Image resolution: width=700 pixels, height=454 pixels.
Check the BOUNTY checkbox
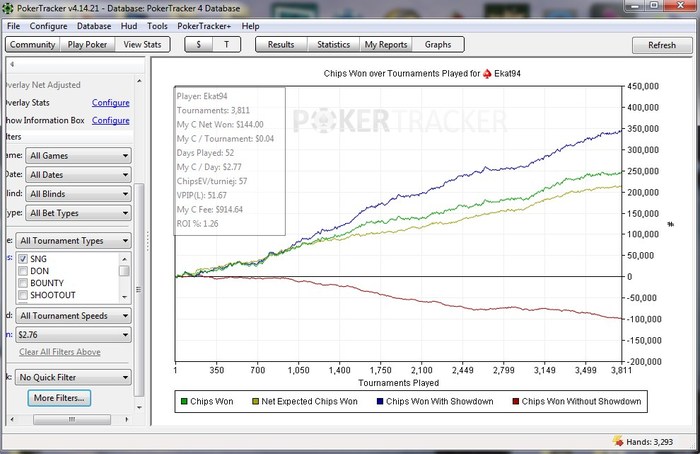pos(23,283)
